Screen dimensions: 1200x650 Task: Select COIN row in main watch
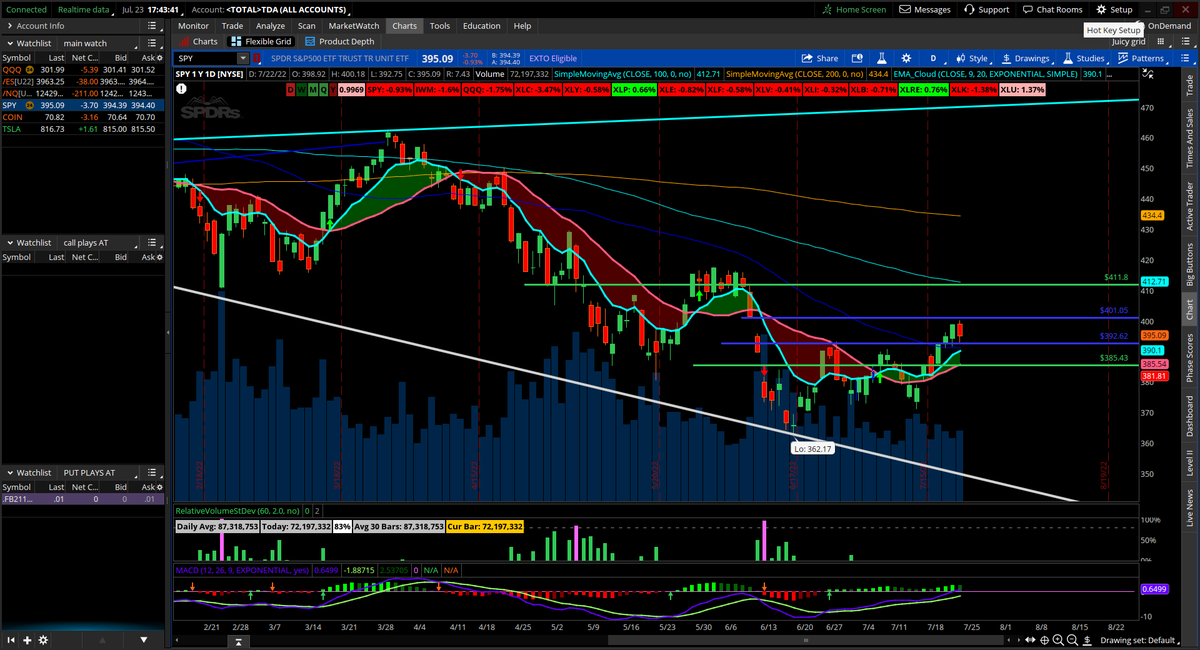[84, 116]
